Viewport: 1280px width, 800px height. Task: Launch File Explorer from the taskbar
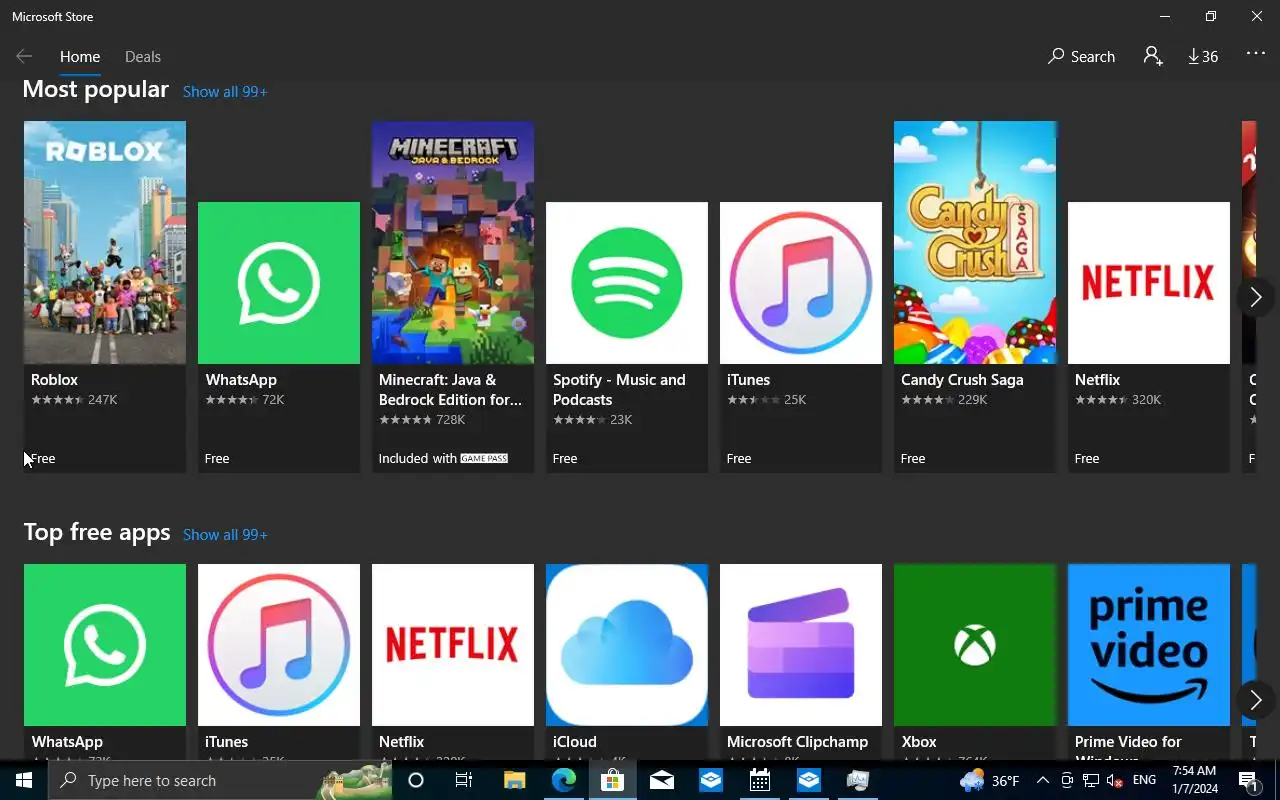[514, 780]
